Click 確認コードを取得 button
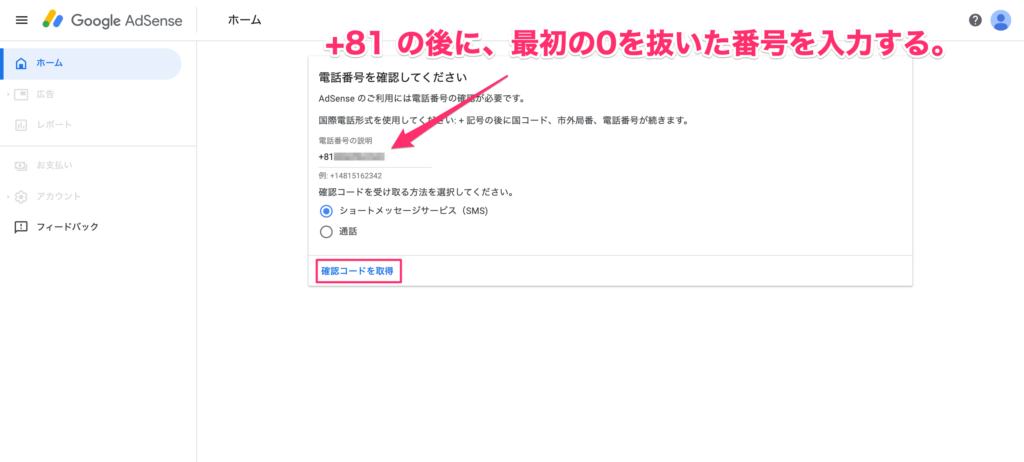1024x462 pixels. [358, 271]
